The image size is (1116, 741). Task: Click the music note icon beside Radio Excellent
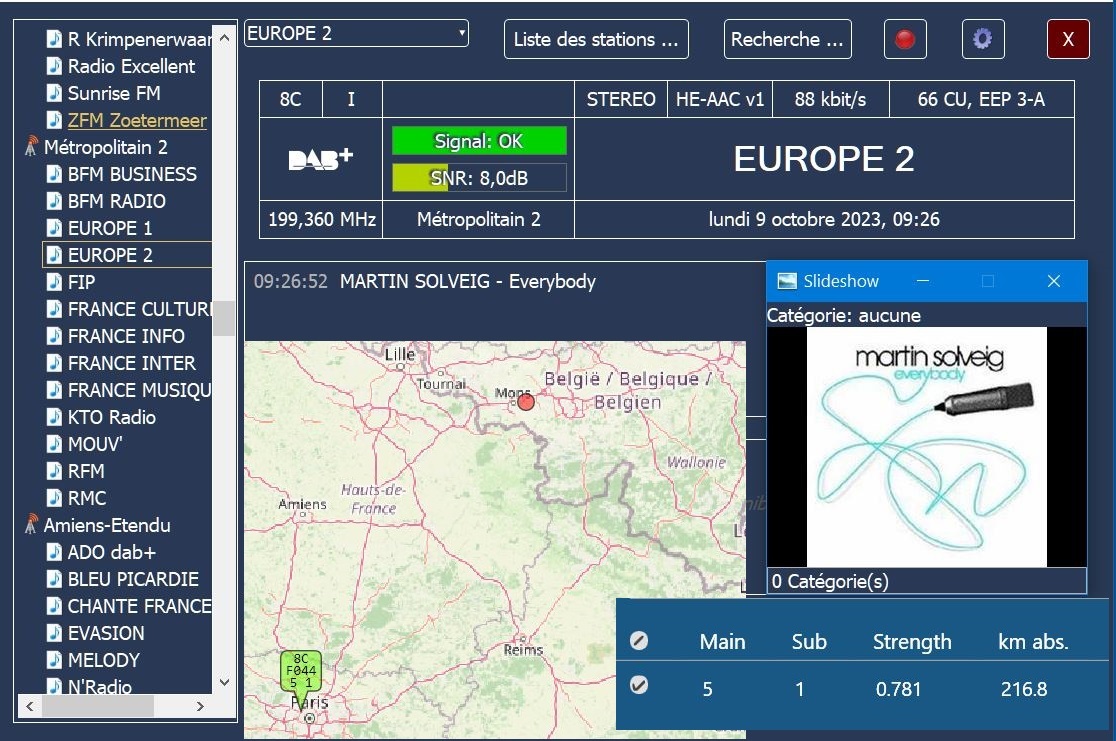click(54, 66)
